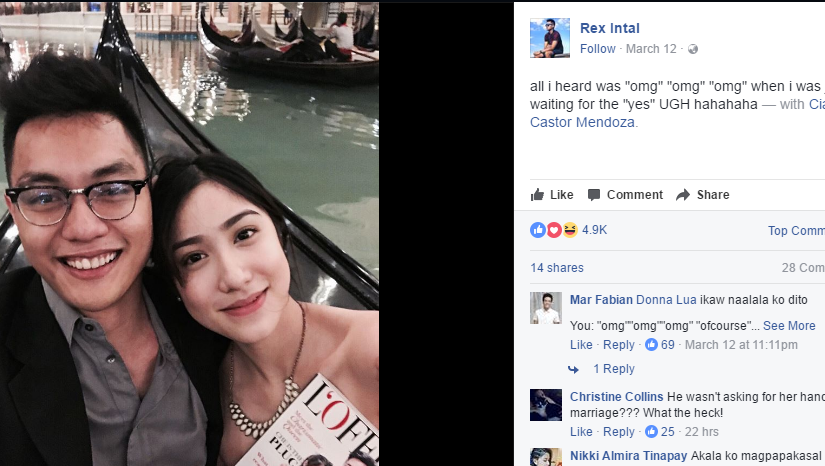Screen dimensions: 825x466
Task: Click the Like thumbs-up icon under post
Action: click(537, 195)
